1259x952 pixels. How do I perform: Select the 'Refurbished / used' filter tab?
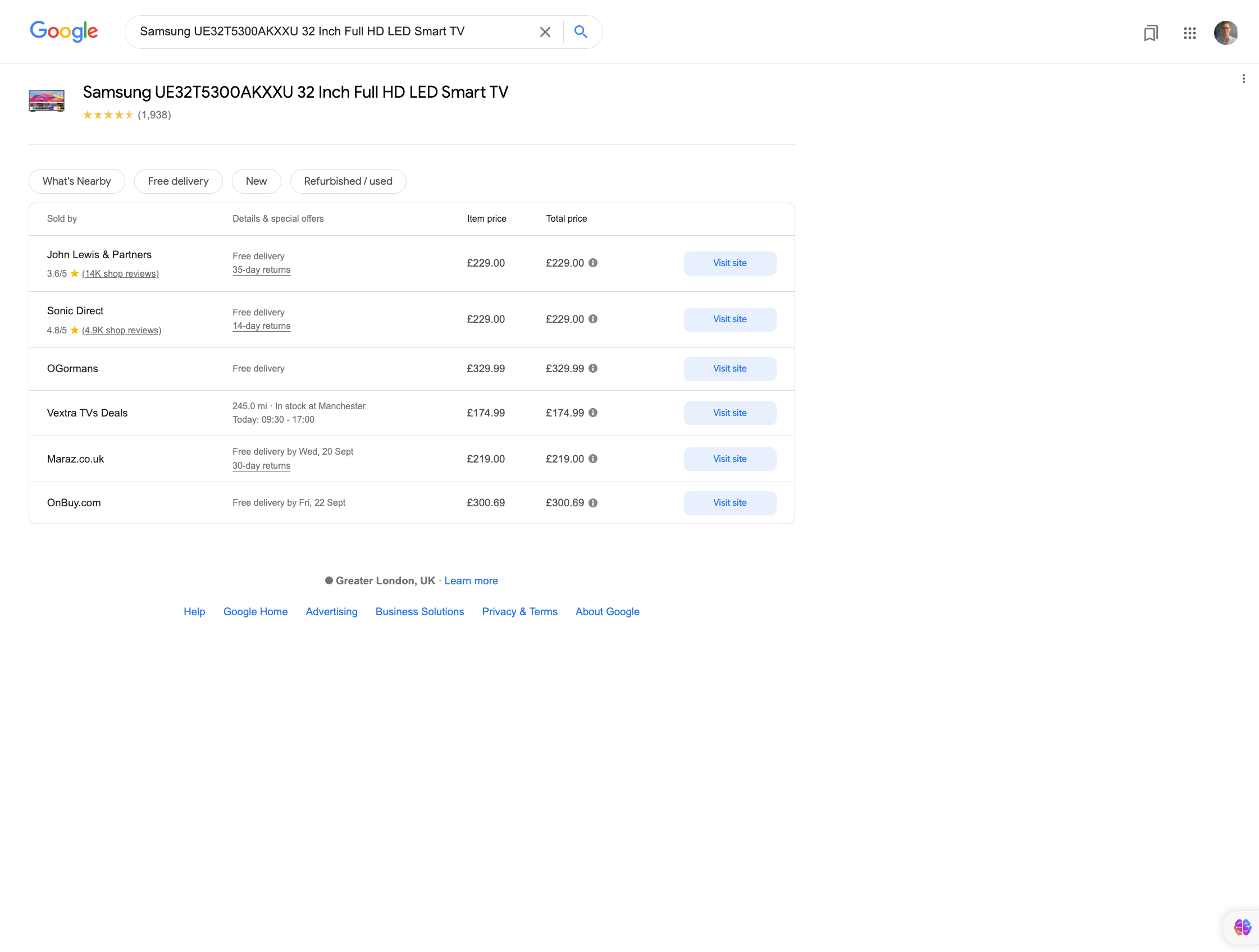click(x=348, y=181)
